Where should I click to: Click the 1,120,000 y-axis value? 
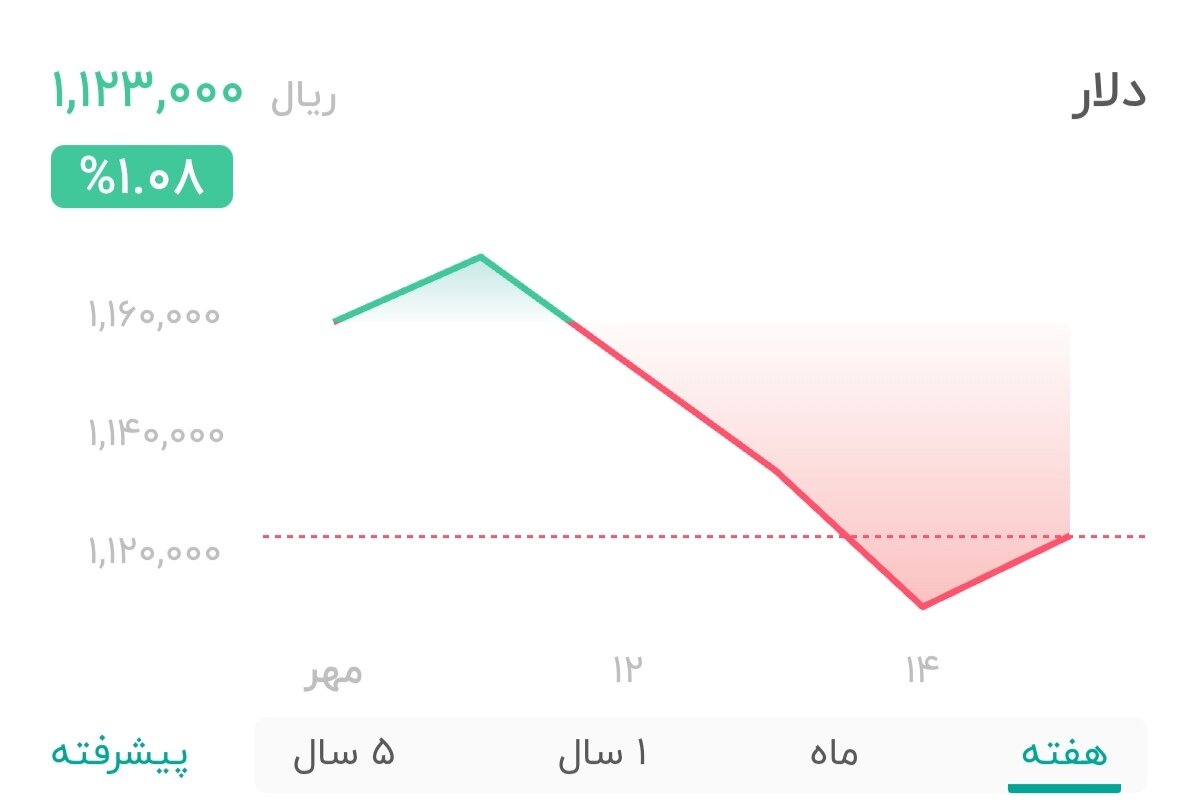coord(152,549)
